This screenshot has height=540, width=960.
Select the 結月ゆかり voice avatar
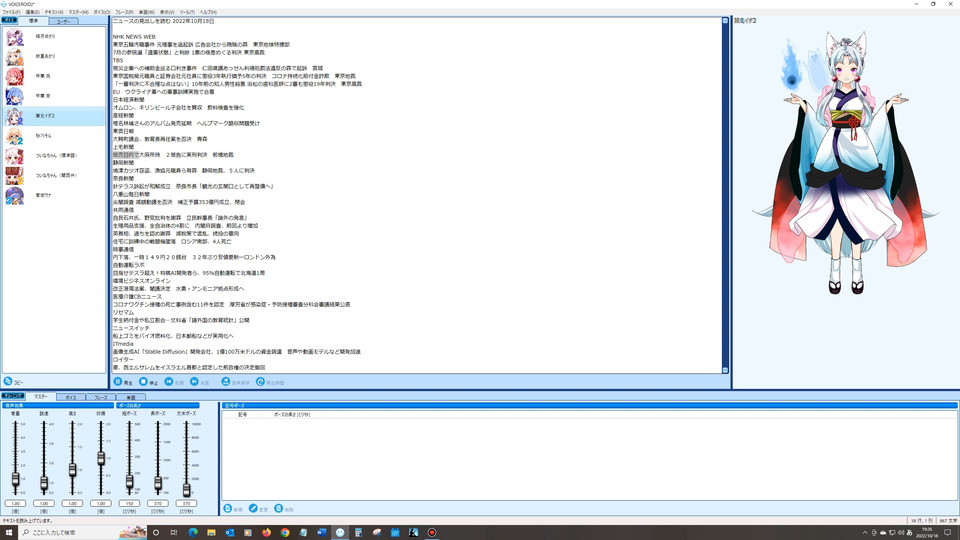tap(14, 37)
